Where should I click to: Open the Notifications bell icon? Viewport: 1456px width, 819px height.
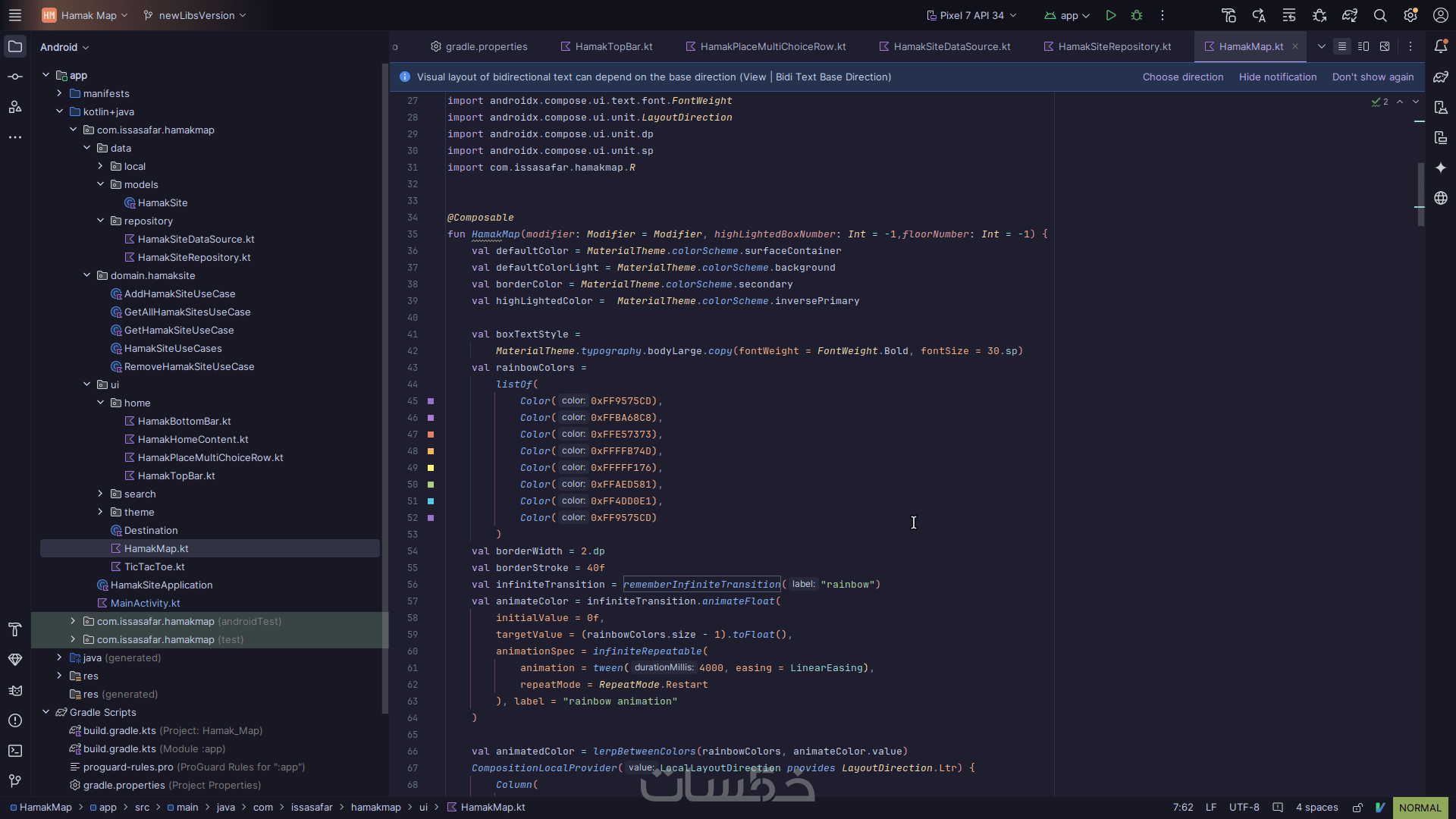coord(1441,46)
